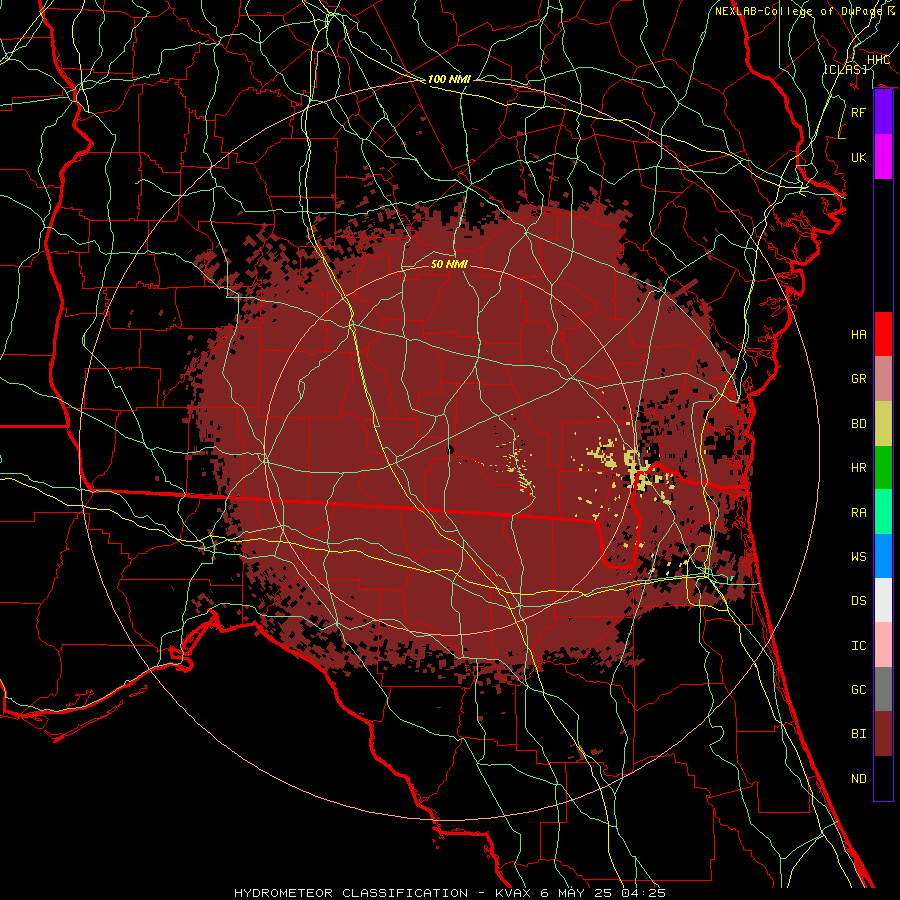Screen dimensions: 900x900
Task: Click the IC light pink legend swatch
Action: coord(883,645)
